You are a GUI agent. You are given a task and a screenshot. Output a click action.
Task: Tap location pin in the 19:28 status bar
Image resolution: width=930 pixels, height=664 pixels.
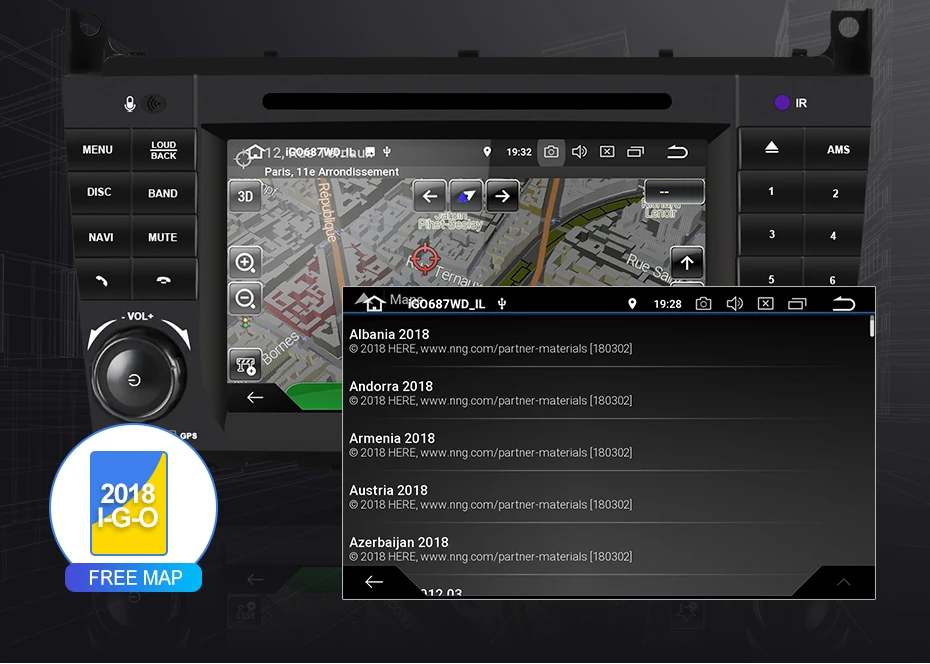[x=632, y=304]
